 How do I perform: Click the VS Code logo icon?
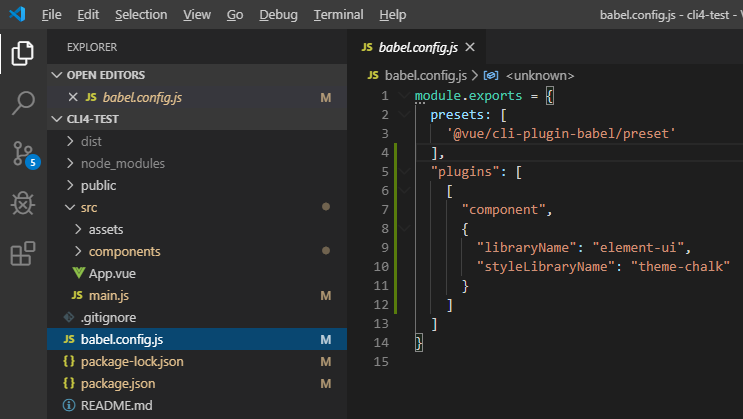[17, 14]
